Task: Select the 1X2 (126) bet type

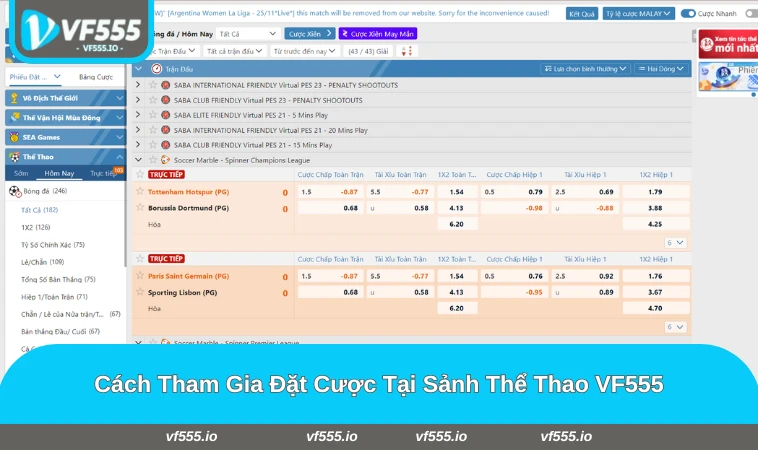Action: 35,227
